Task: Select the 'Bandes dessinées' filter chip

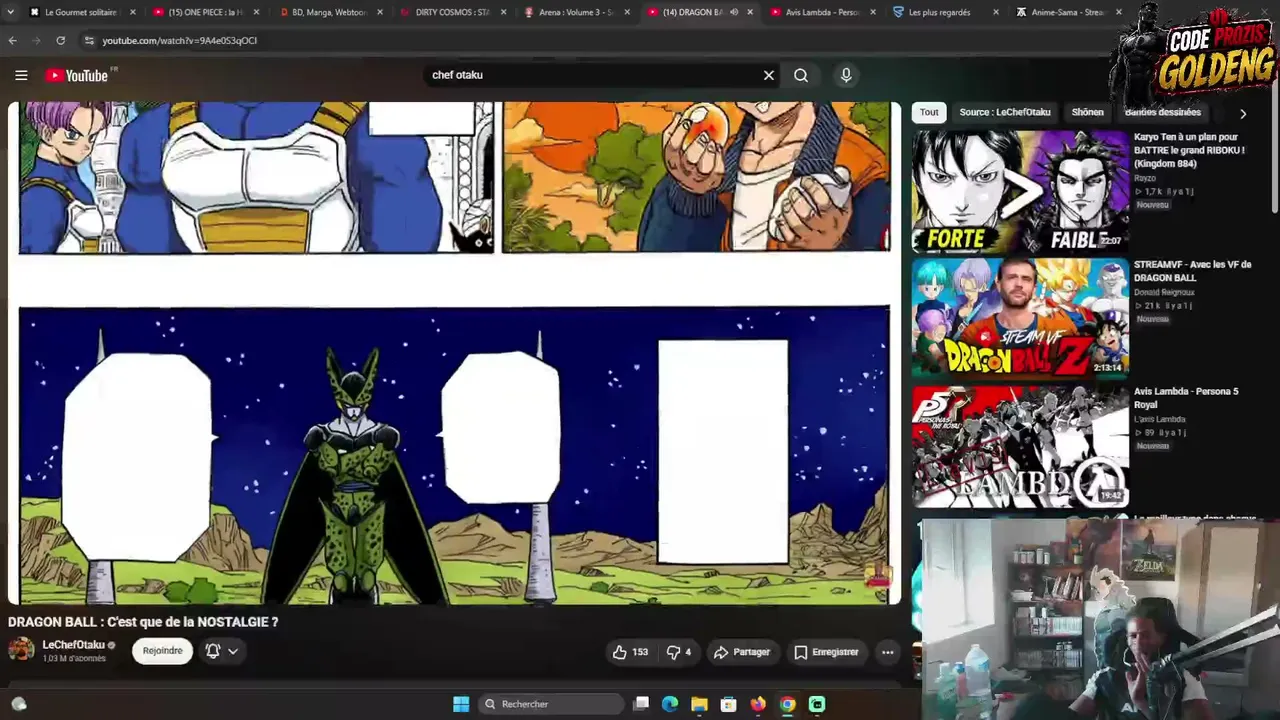Action: (x=1163, y=112)
